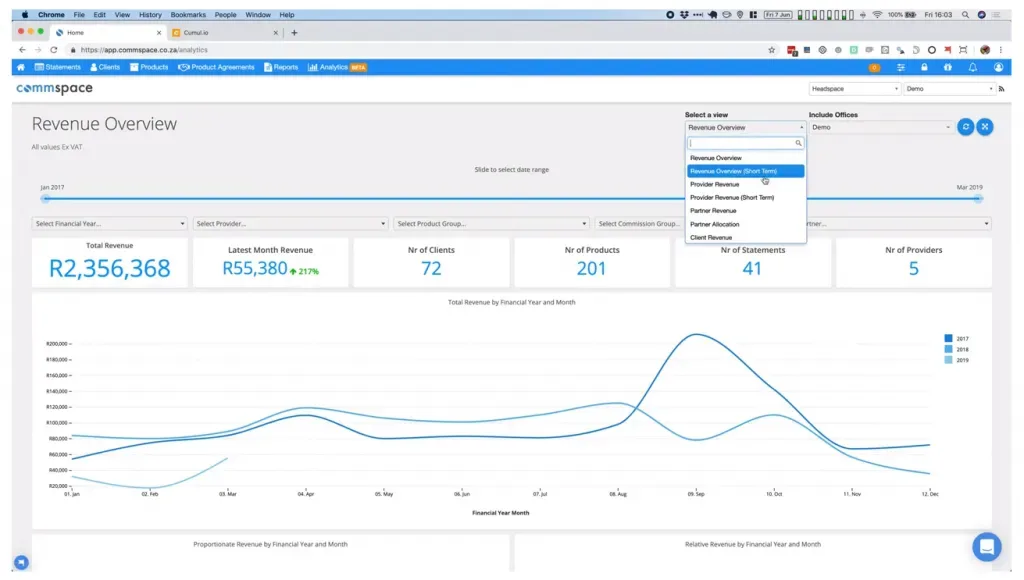
Task: Click the Mar 2019 slider end handle
Action: pos(978,199)
